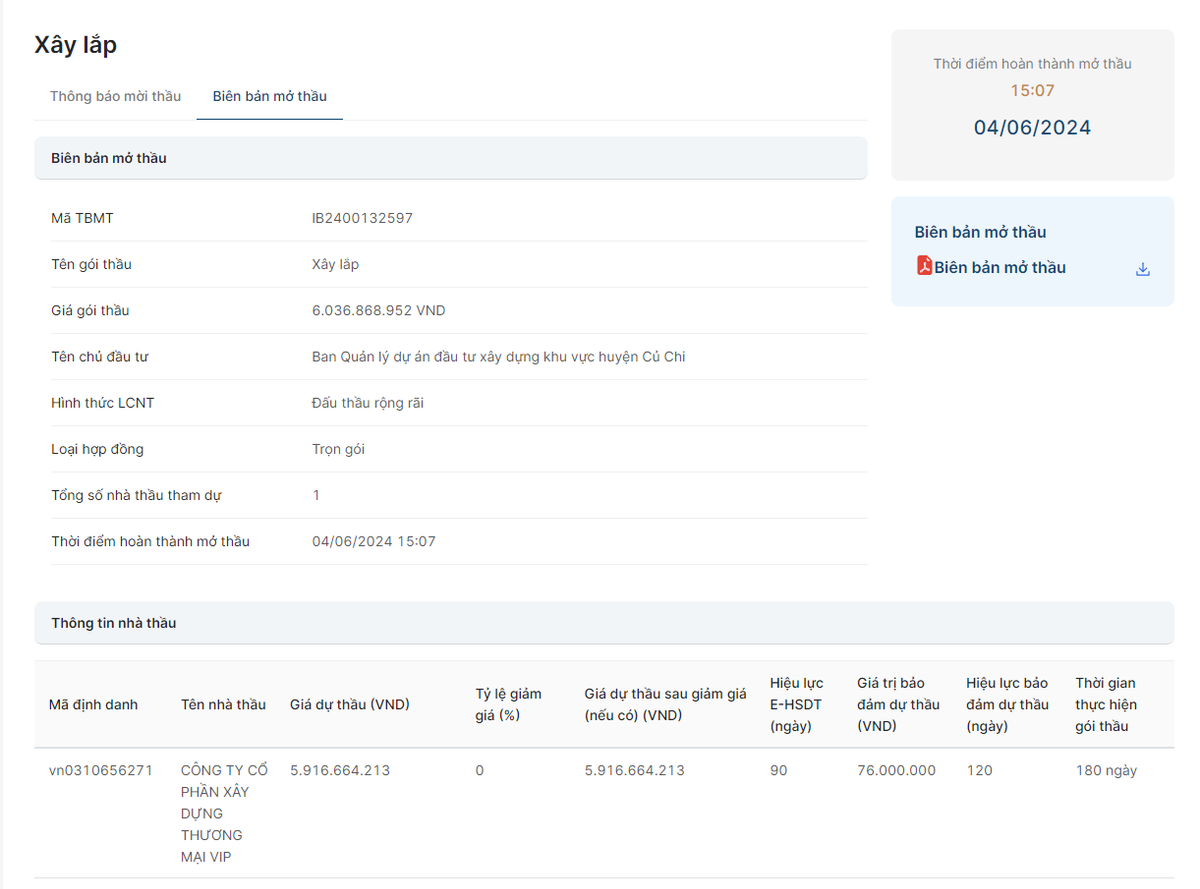
Task: Click the Hiệu lực E-HSDT column header
Action: (x=796, y=704)
